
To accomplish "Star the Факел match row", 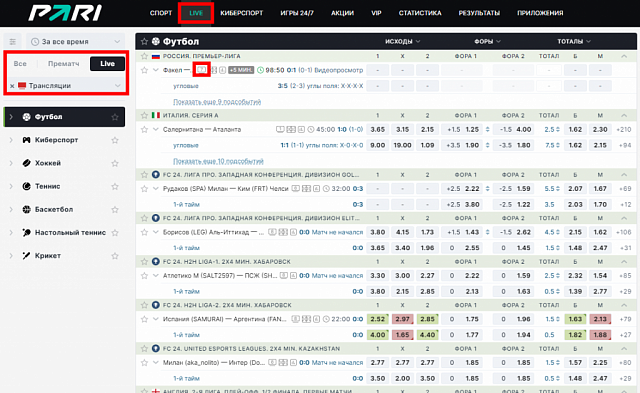I will (144, 70).
